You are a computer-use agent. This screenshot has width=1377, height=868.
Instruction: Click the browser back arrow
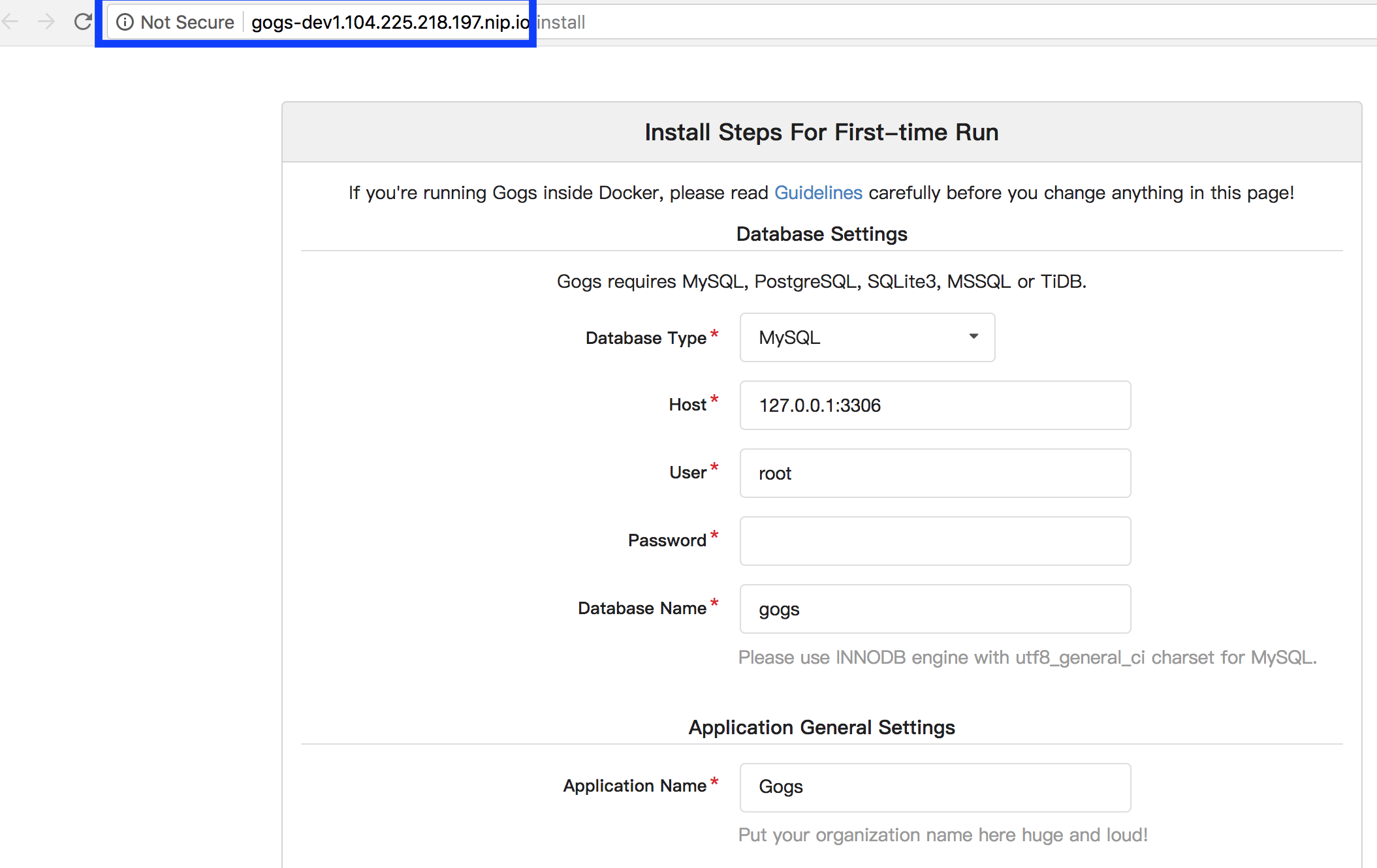(10, 22)
